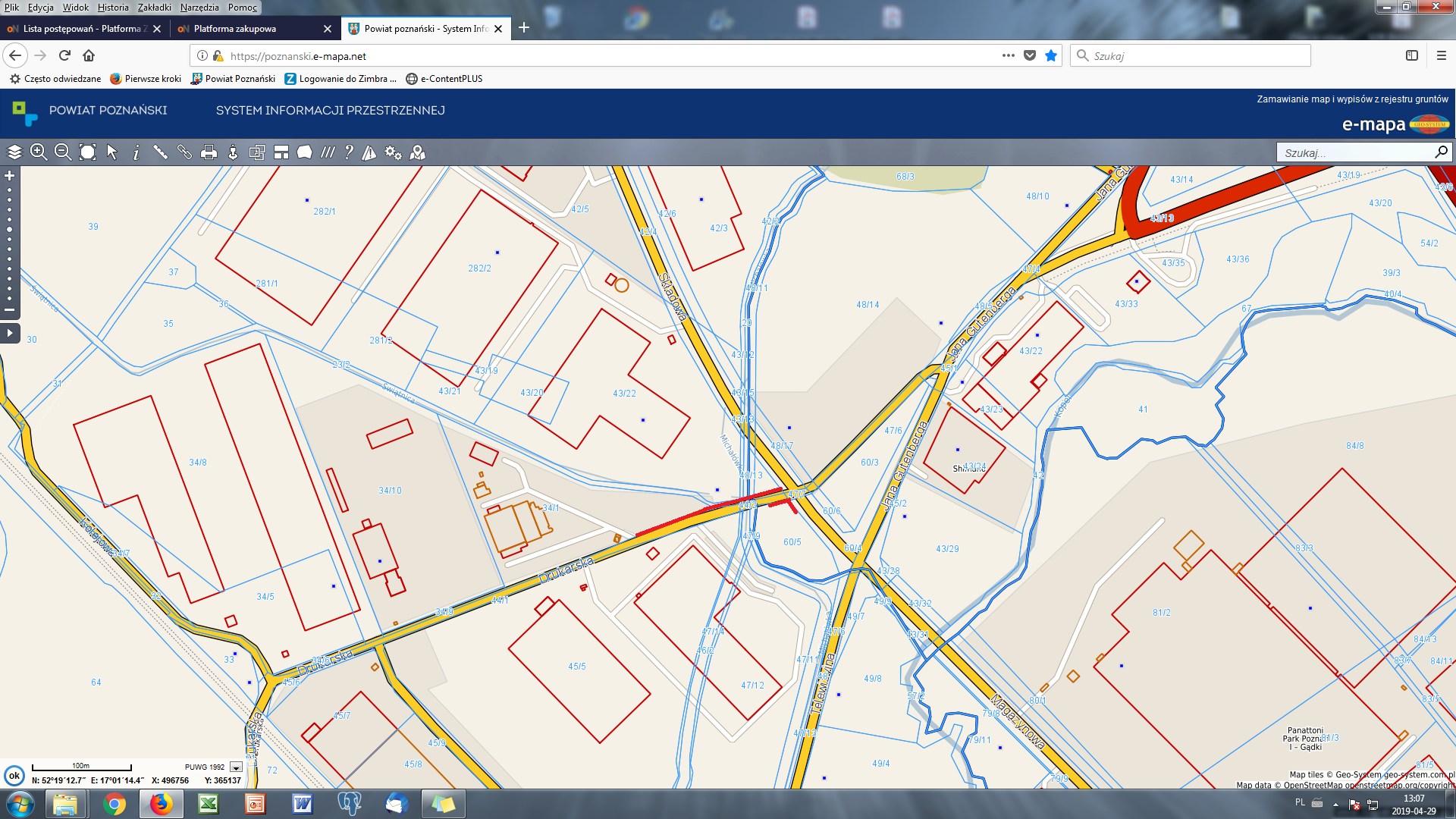The image size is (1456, 819).
Task: Toggle the bookmark star for this page
Action: (x=1051, y=55)
